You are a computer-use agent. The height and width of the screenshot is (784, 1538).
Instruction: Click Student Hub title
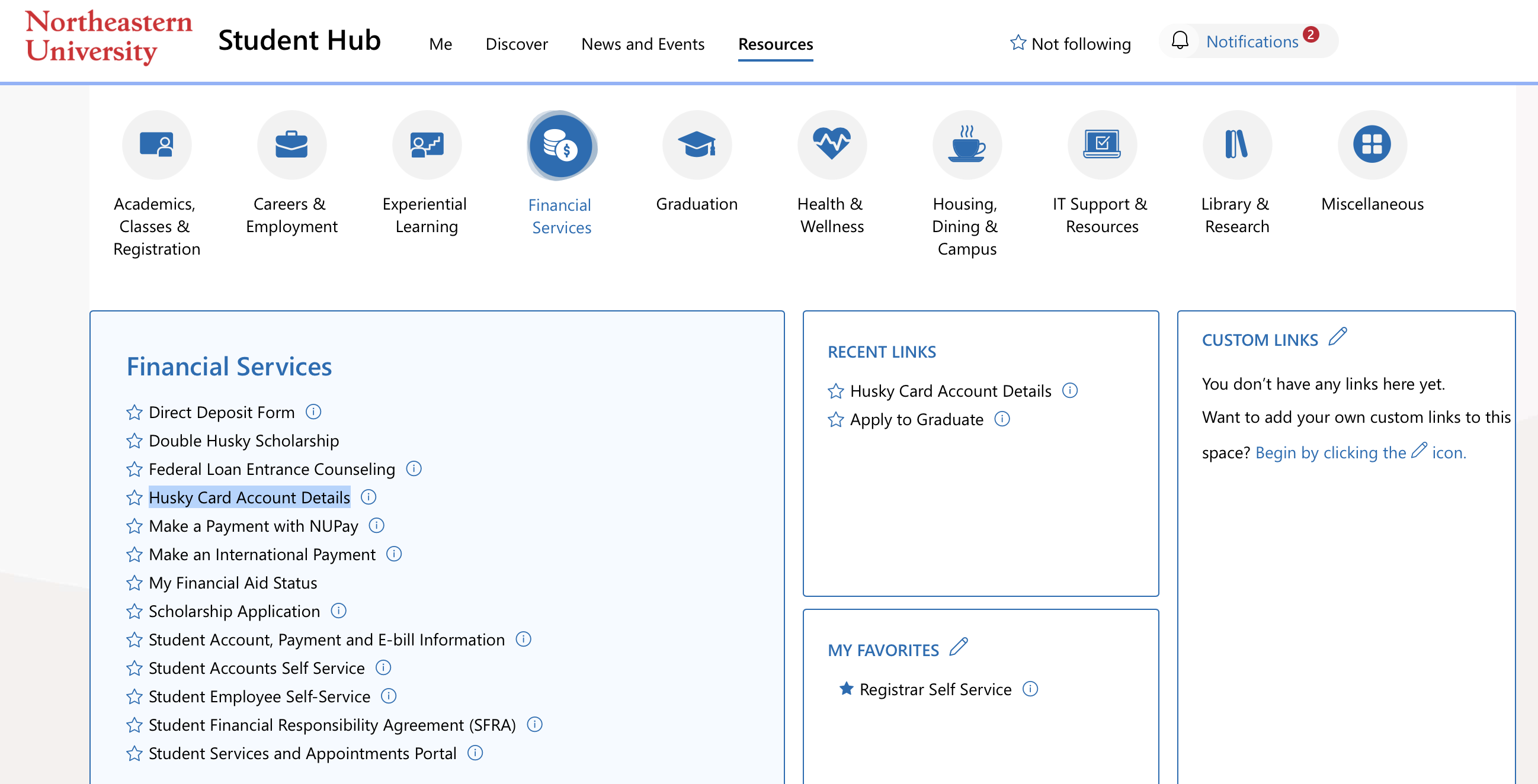click(299, 41)
